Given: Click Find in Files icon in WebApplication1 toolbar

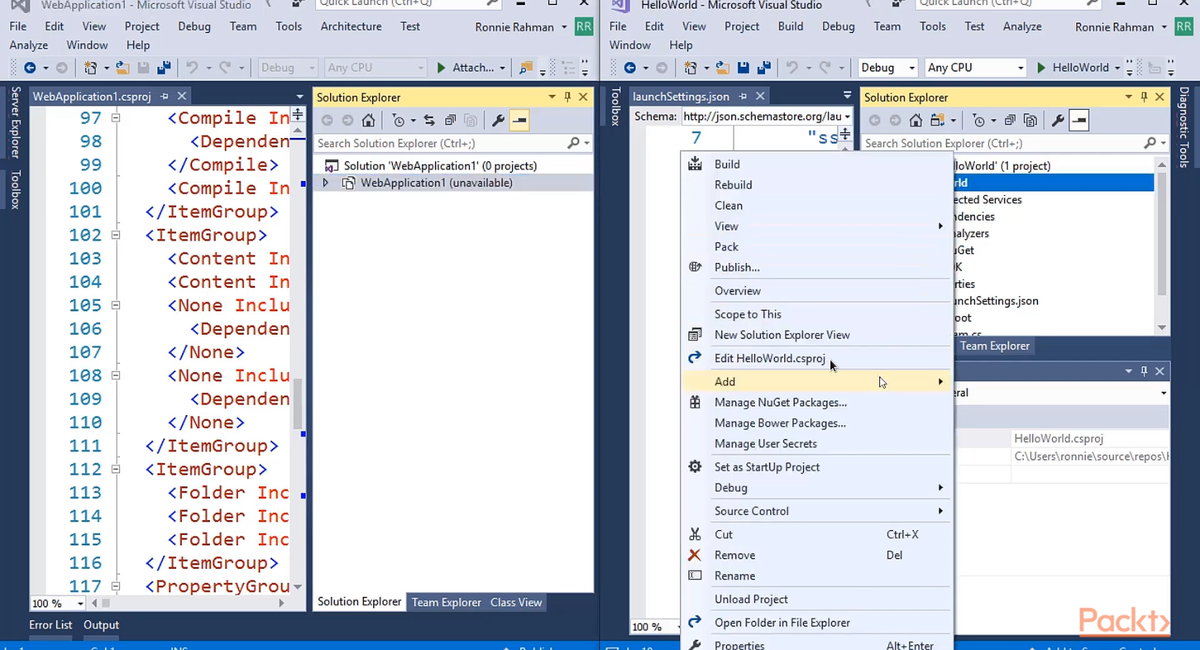Looking at the screenshot, I should [525, 68].
